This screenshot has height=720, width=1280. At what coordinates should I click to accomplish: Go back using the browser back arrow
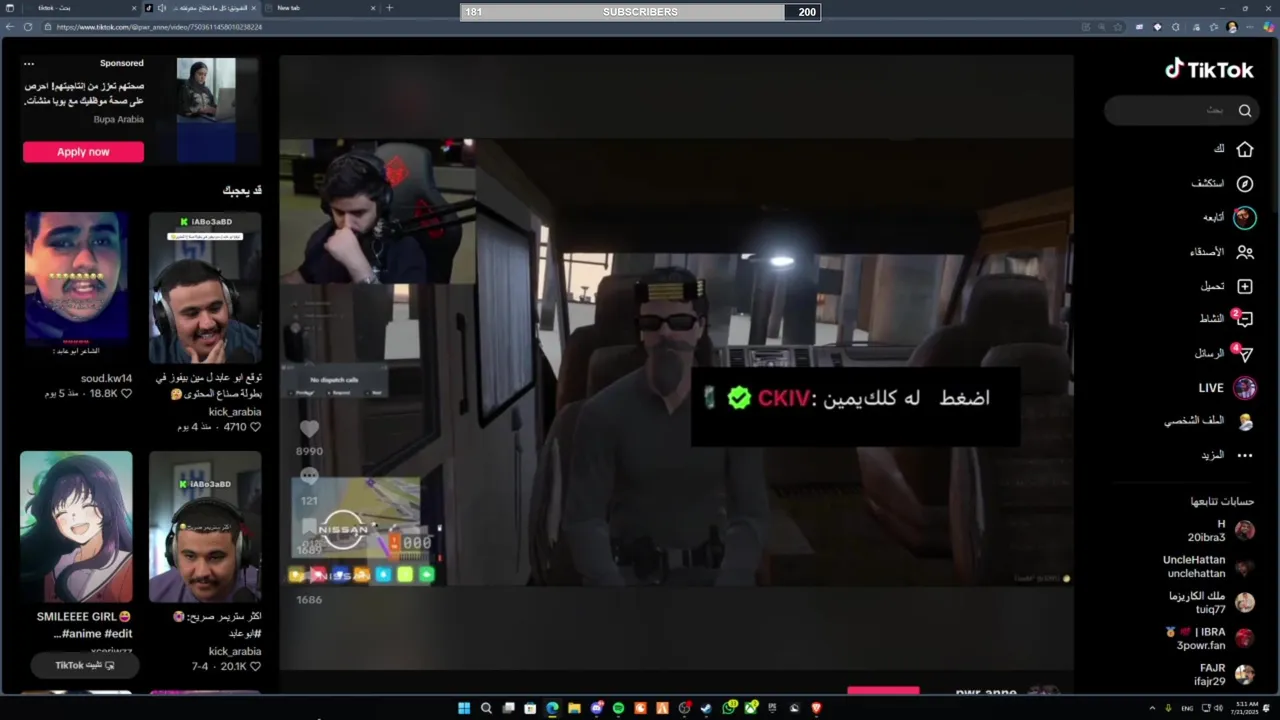pyautogui.click(x=9, y=27)
